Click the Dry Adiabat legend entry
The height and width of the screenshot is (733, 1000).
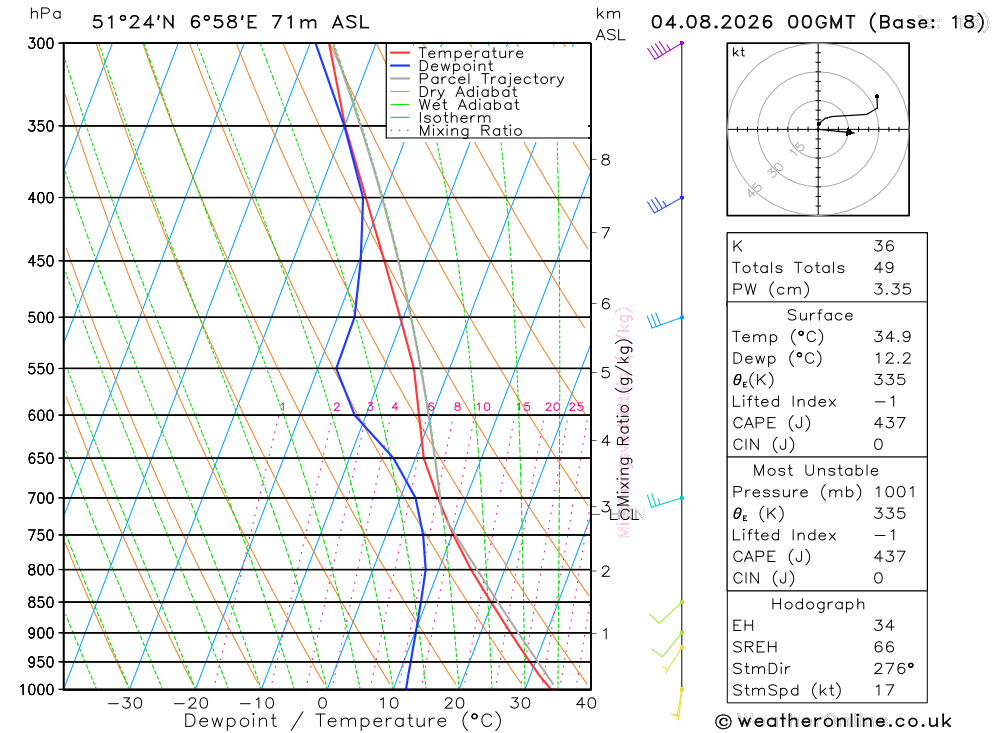[453, 92]
